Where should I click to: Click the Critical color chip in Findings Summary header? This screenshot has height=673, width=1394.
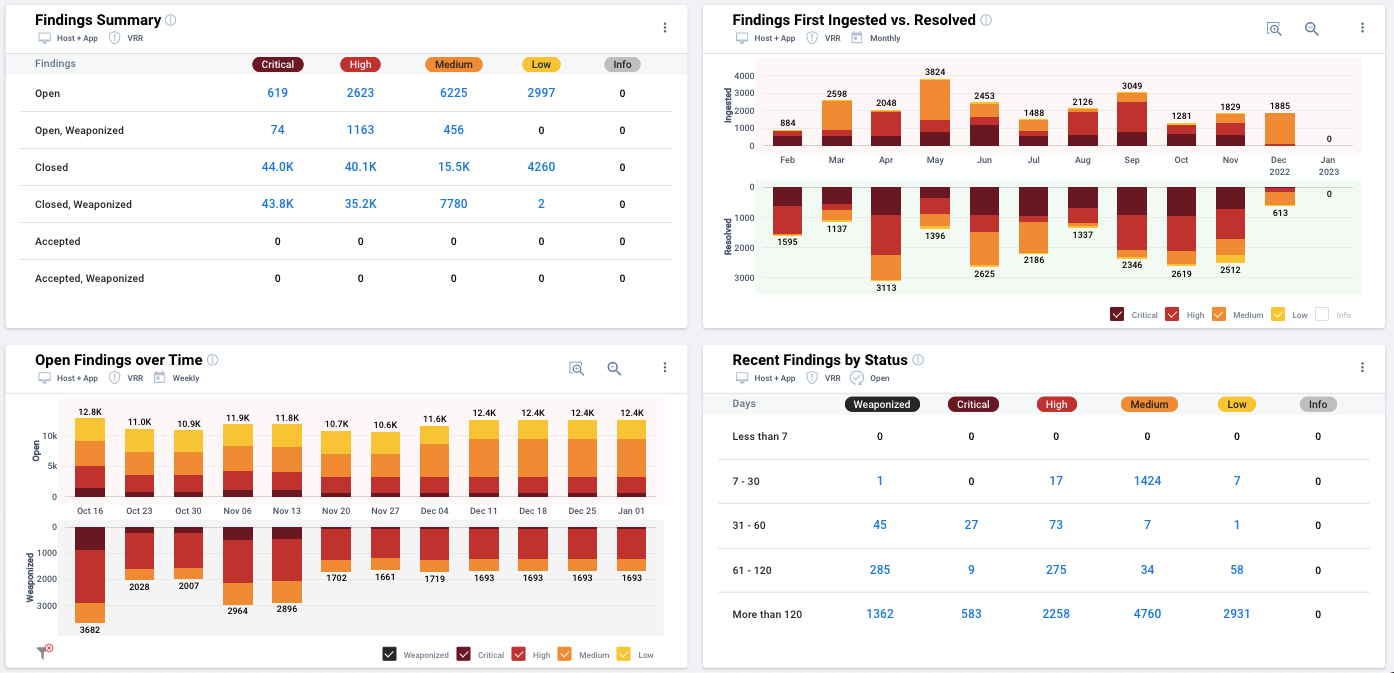278,63
